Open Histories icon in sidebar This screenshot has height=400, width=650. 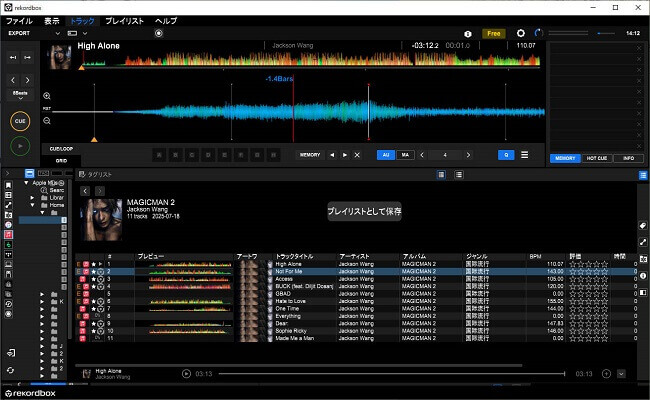tap(8, 304)
